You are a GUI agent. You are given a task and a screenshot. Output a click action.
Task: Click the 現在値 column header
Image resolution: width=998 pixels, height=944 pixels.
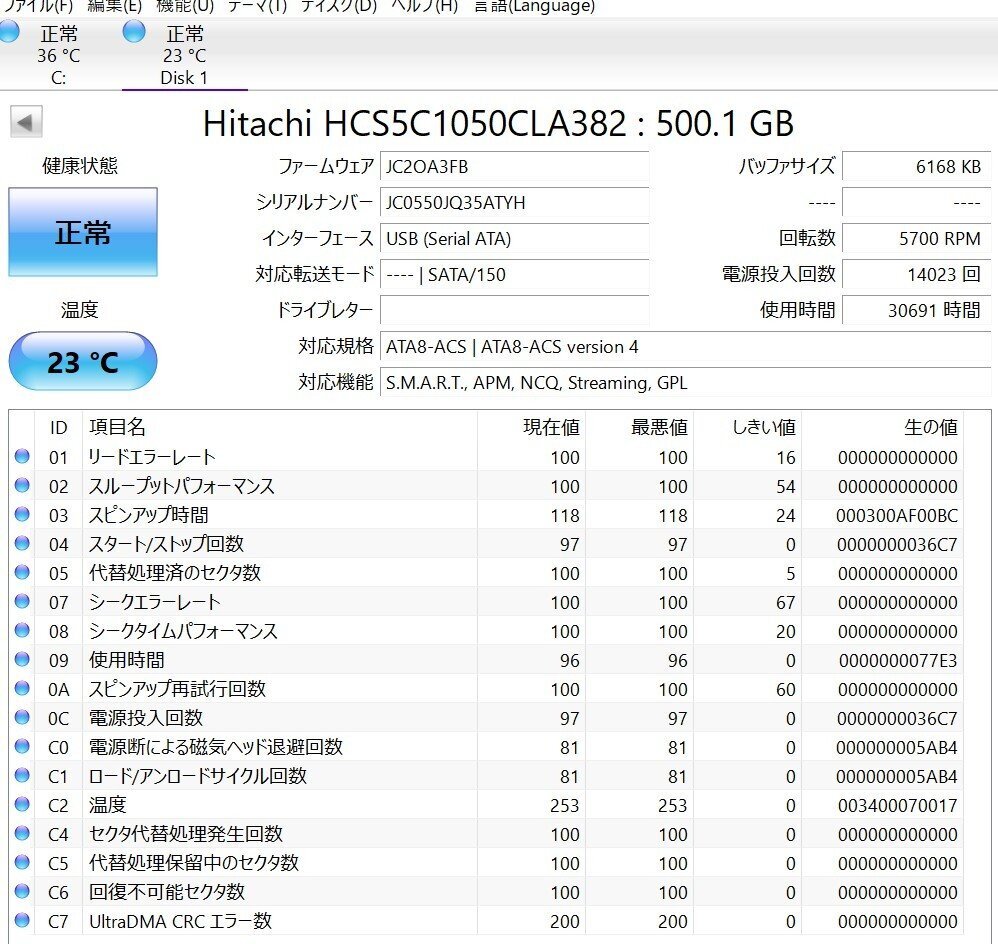tap(531, 427)
